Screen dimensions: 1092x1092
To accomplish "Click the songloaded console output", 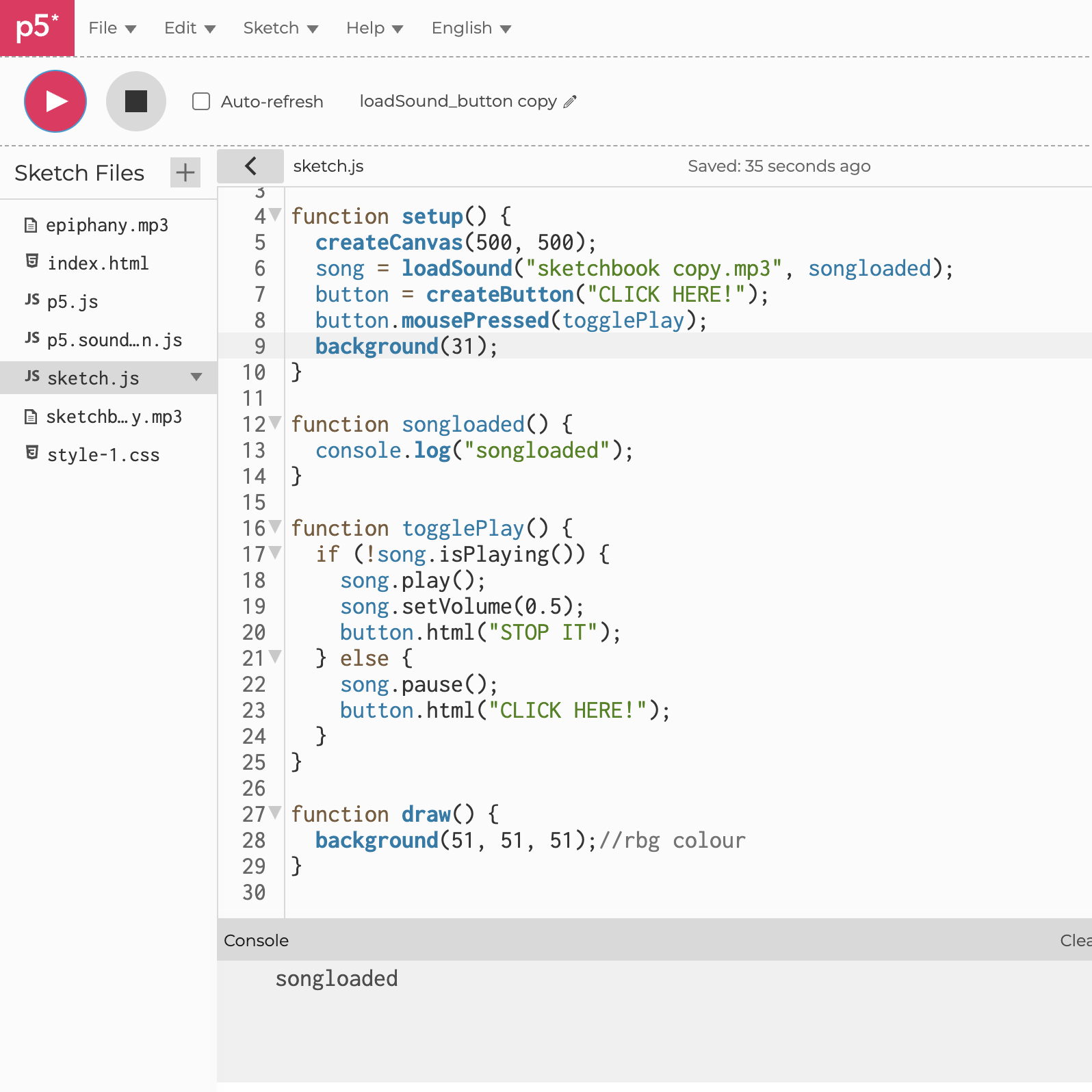I will pyautogui.click(x=337, y=978).
